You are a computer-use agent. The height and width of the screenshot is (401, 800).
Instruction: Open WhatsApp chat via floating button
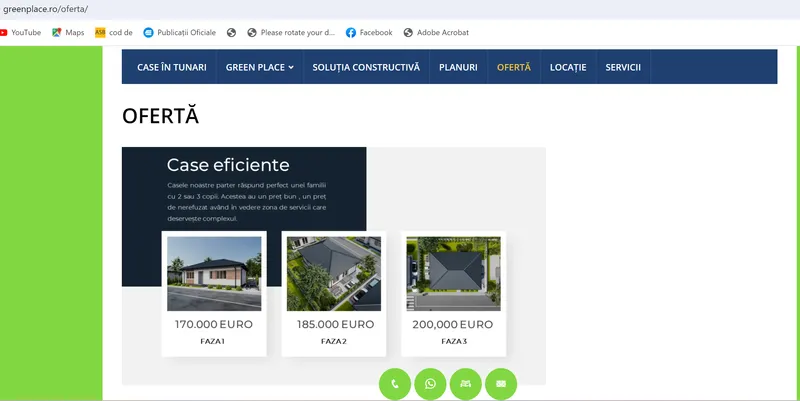click(x=430, y=384)
